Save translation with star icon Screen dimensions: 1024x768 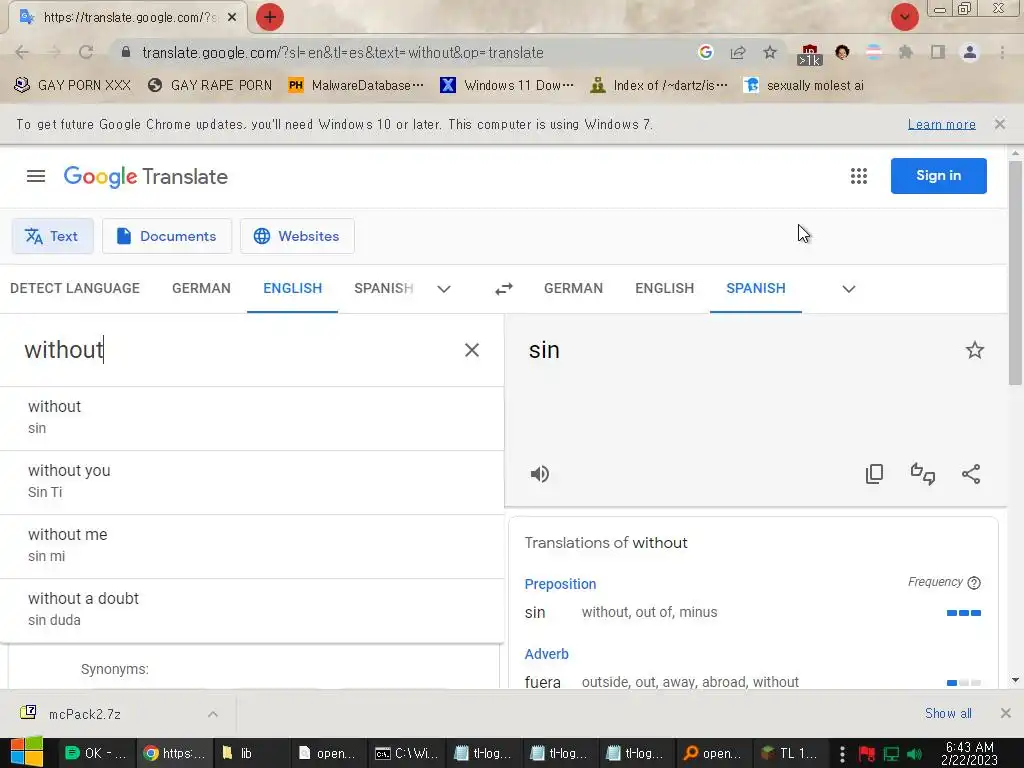[974, 350]
